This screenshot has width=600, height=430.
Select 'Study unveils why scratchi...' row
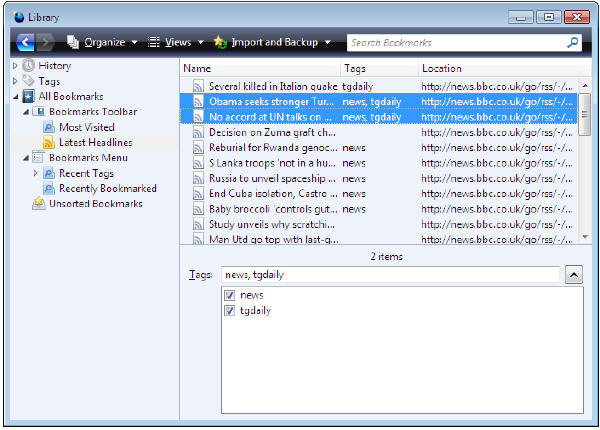tap(379, 224)
